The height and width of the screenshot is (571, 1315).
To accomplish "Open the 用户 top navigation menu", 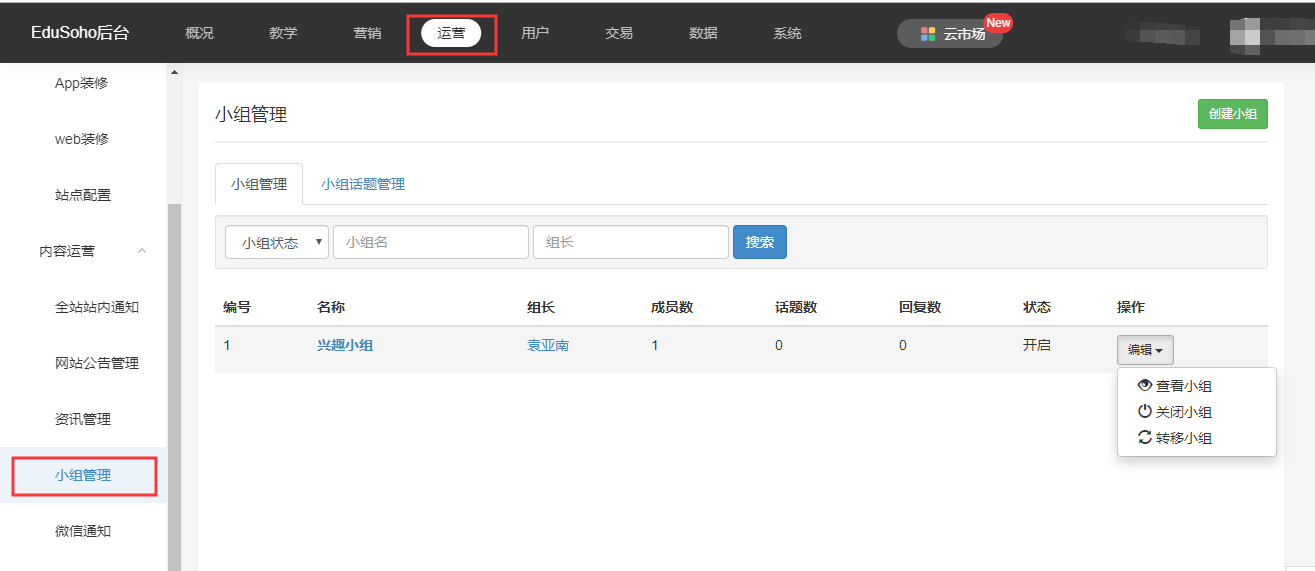I will [535, 33].
